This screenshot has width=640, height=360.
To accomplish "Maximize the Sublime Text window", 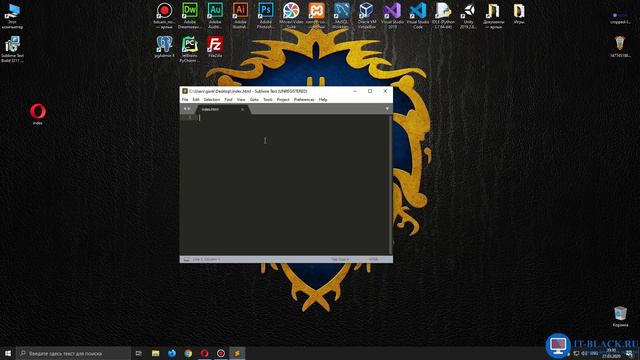I will coord(370,91).
